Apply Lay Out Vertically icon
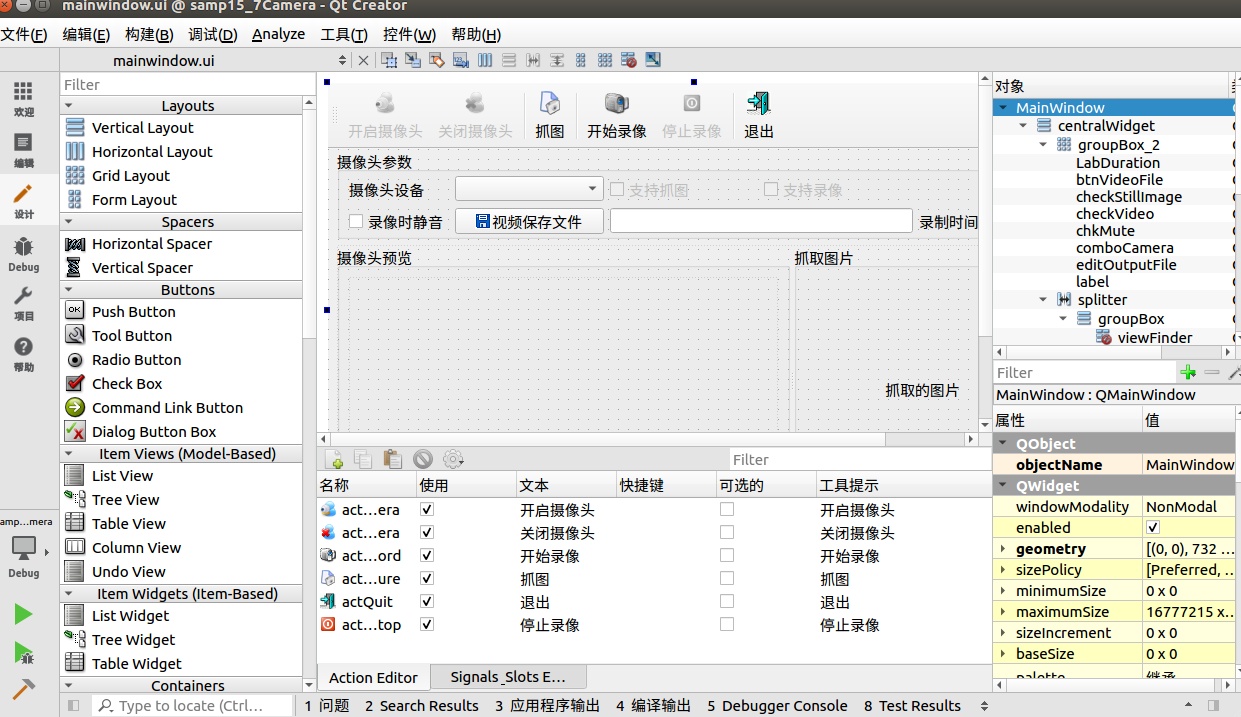 point(509,60)
